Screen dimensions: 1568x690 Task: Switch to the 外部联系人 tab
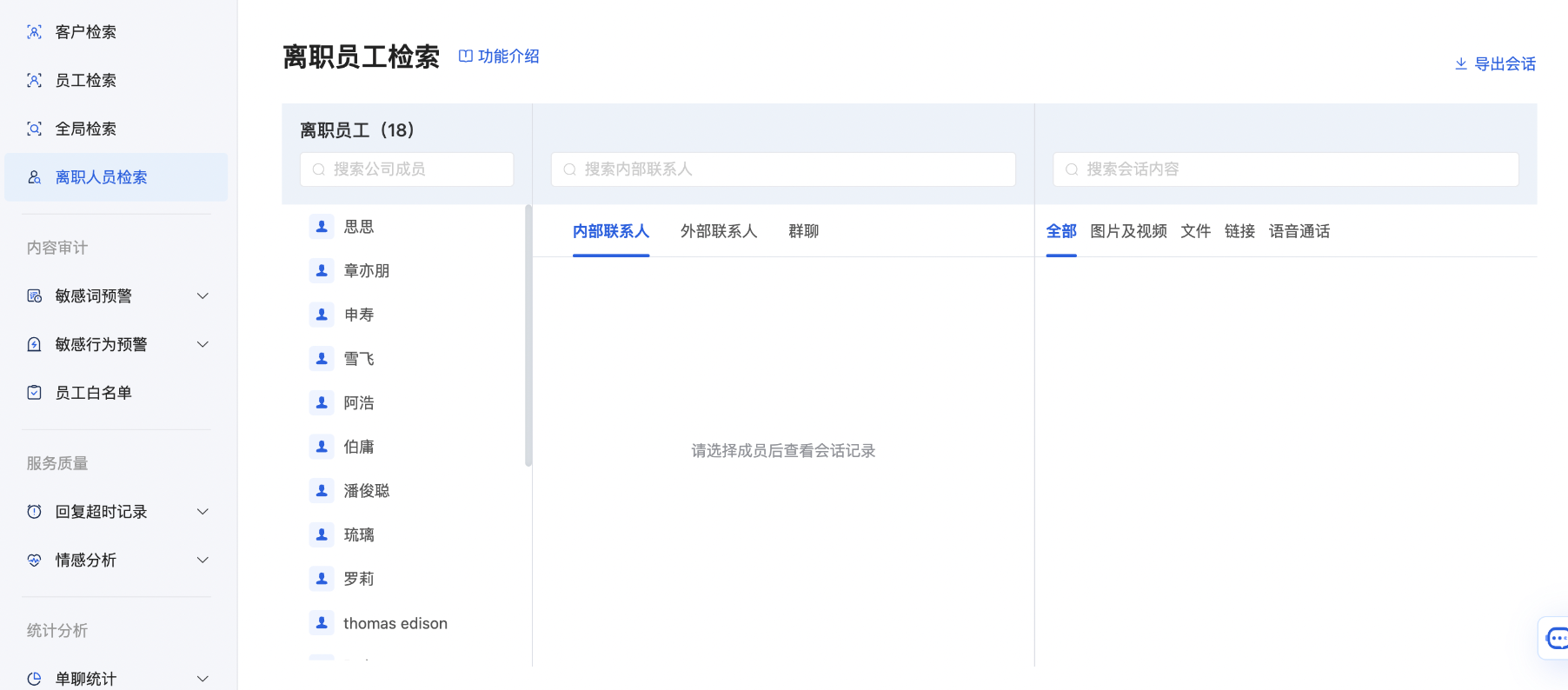pyautogui.click(x=719, y=231)
